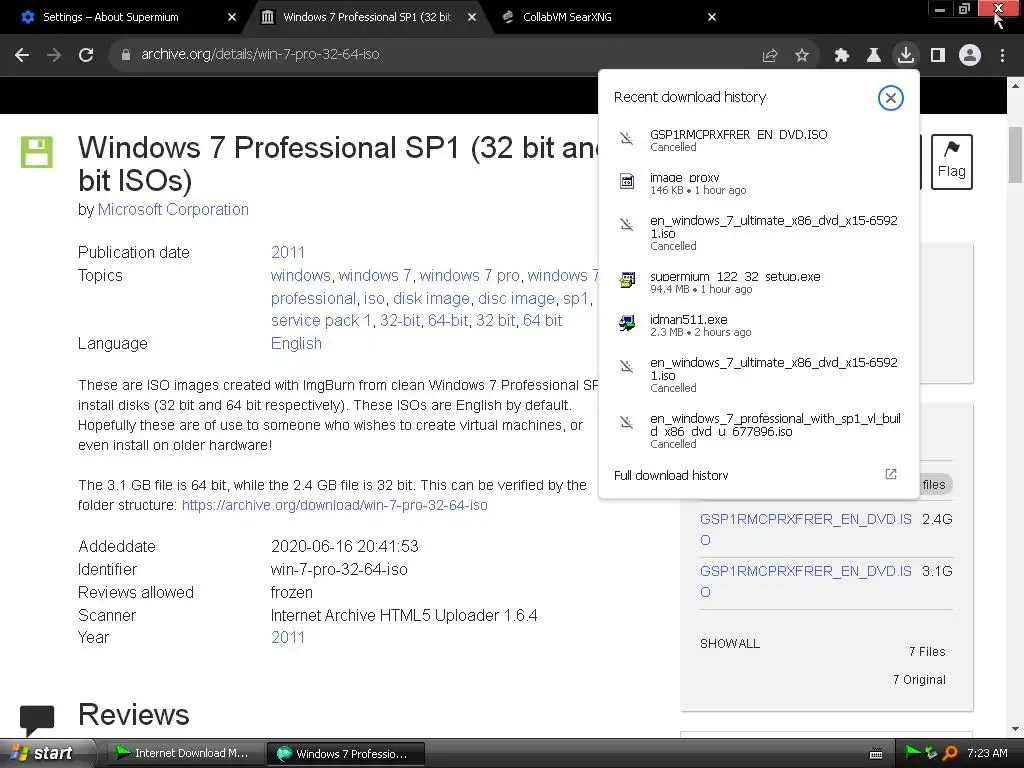Download the 3.1G GSP1RMCPRXFRER_EN_DVD.ISO file
Viewport: 1024px width, 768px height.
[x=806, y=581]
